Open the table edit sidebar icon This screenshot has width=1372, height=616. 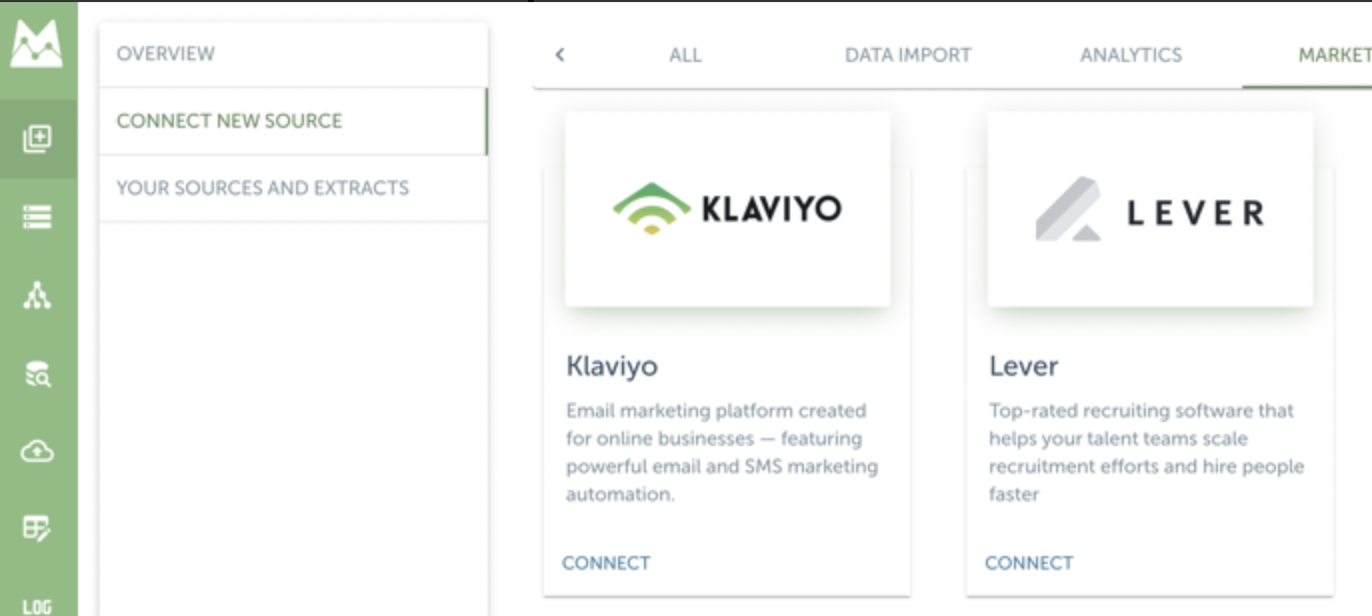[37, 528]
